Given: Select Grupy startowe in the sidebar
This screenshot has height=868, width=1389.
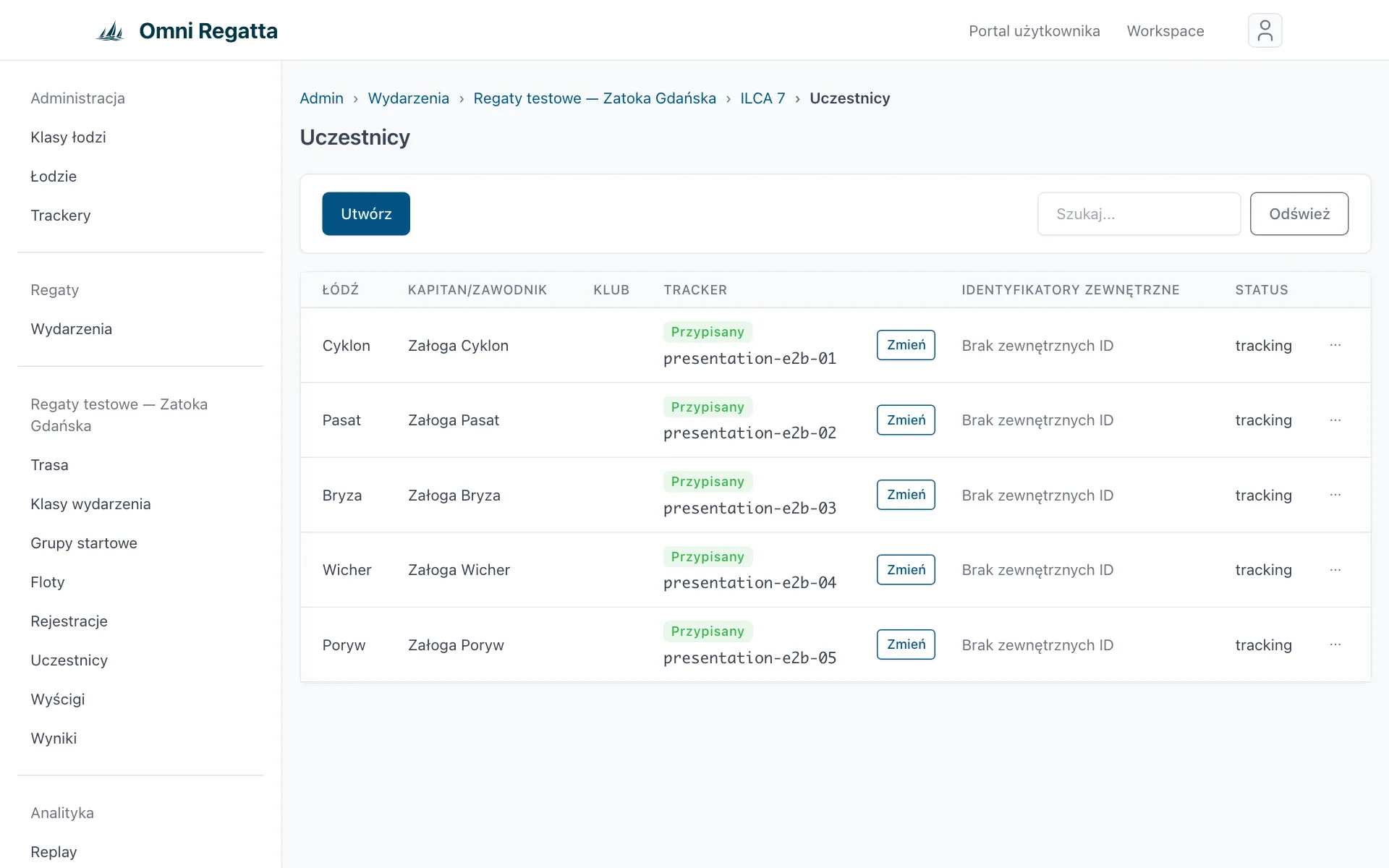Looking at the screenshot, I should click(84, 543).
